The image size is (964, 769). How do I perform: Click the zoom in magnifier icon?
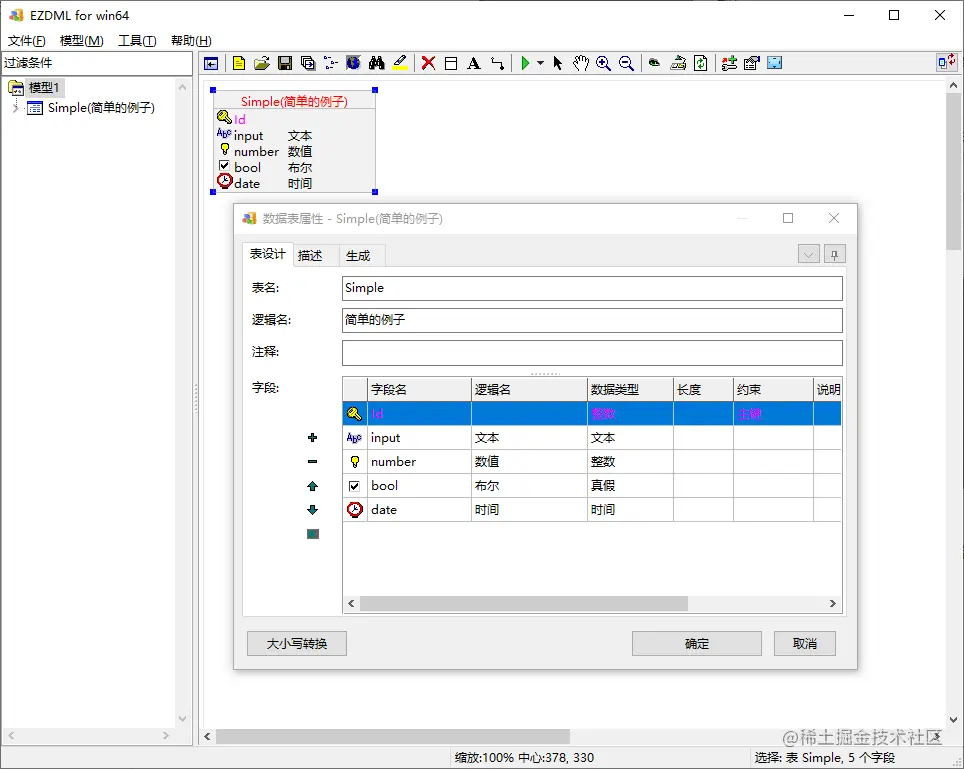click(x=603, y=63)
